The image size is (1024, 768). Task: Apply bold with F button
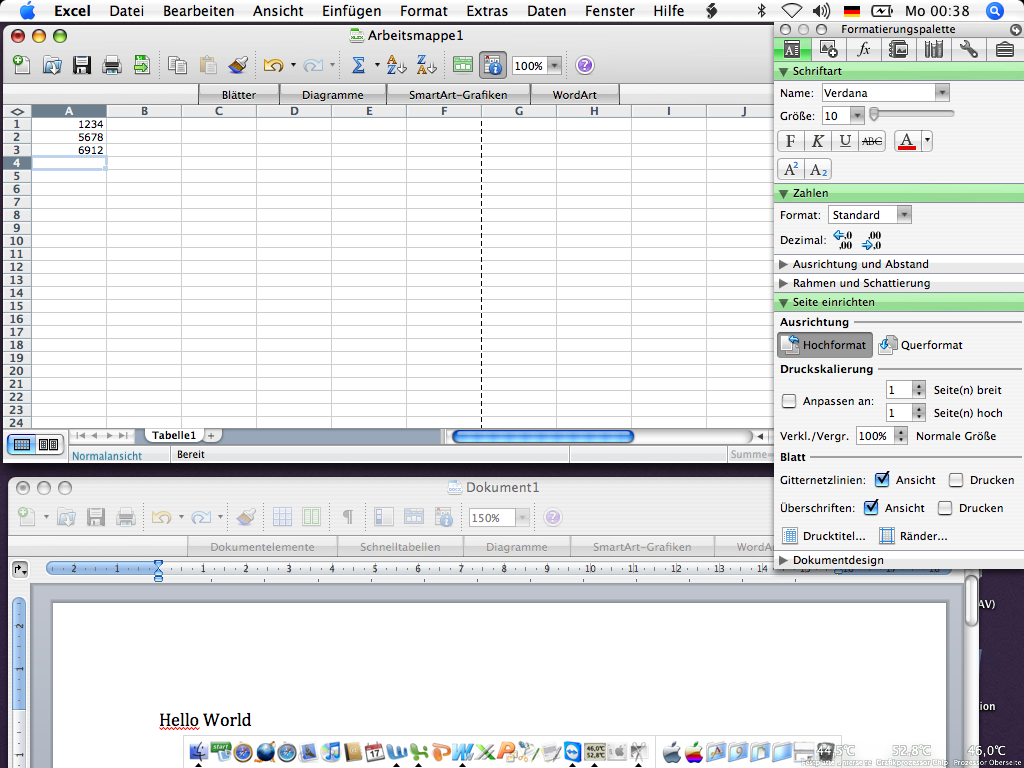[790, 141]
